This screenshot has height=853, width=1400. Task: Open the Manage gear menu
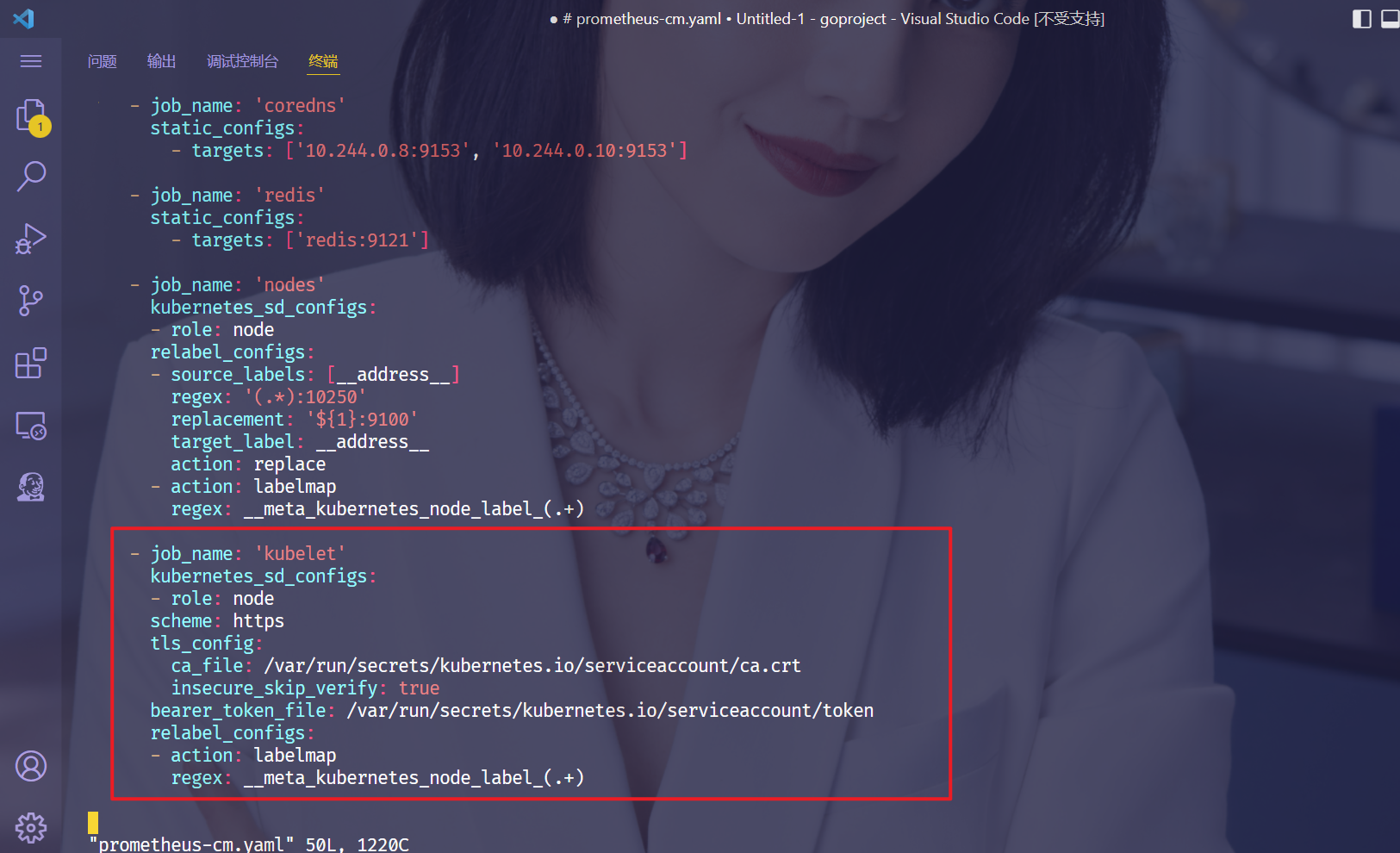[x=30, y=827]
